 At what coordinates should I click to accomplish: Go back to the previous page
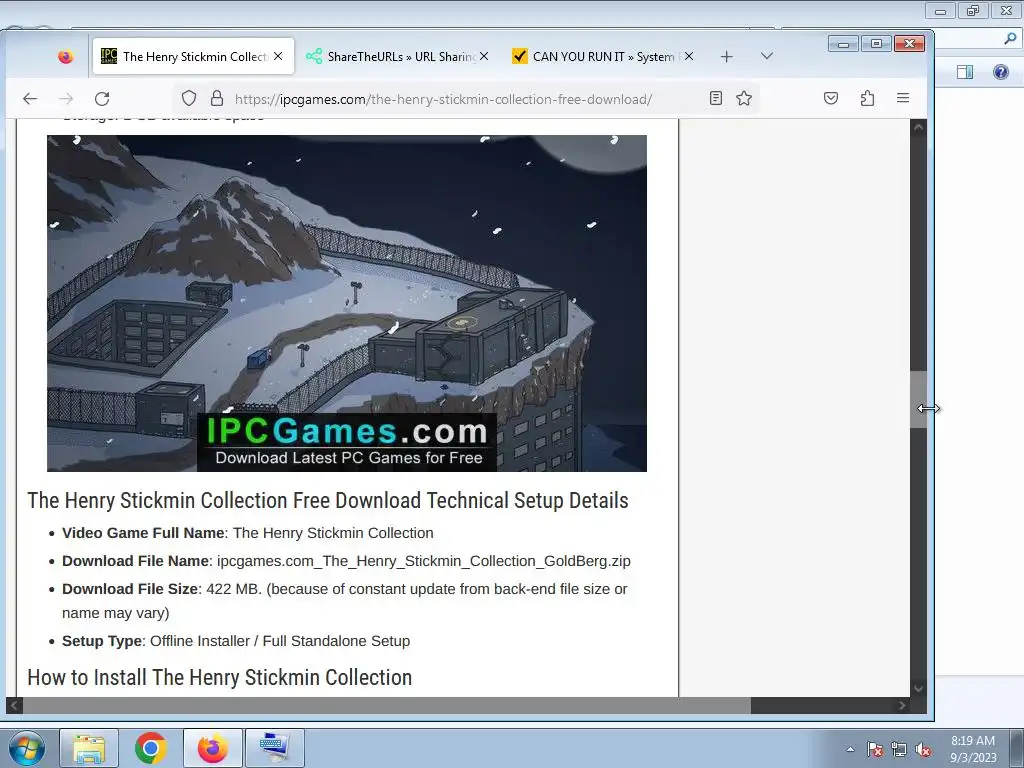tap(30, 99)
